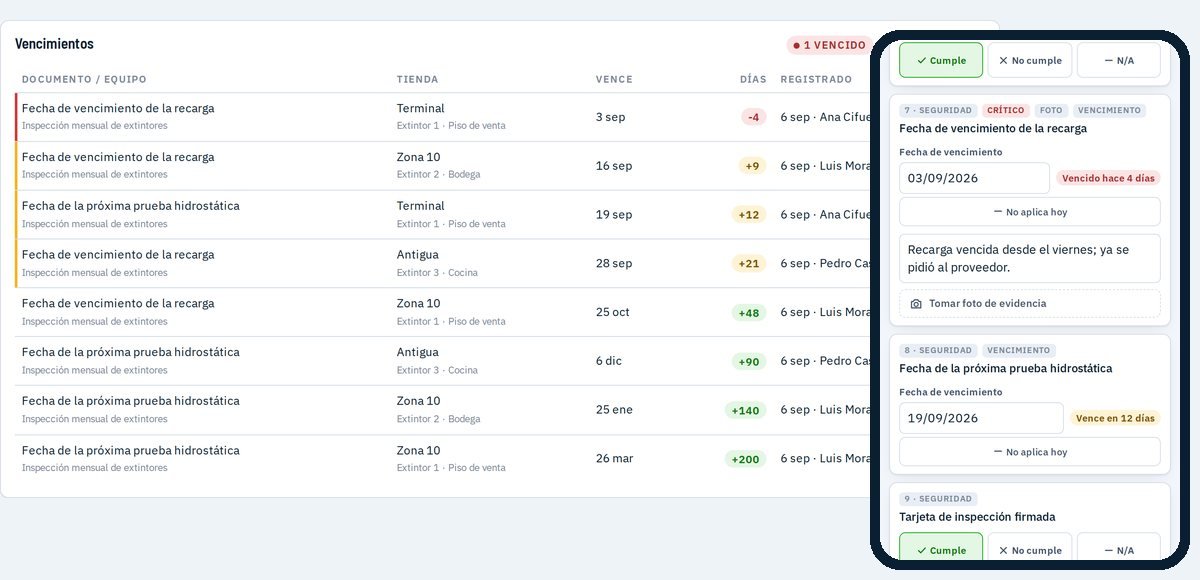Click the "FOTO" tag on item 7
The width and height of the screenshot is (1200, 580).
[x=1051, y=110]
